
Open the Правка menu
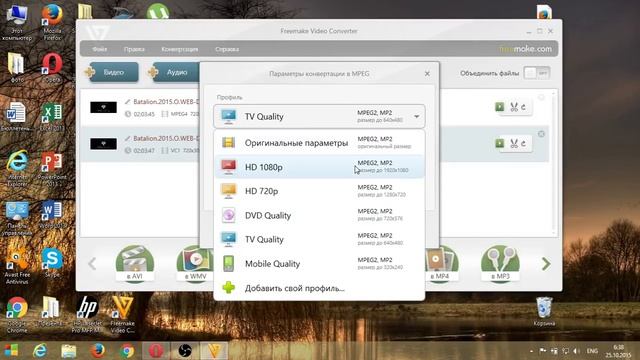134,49
